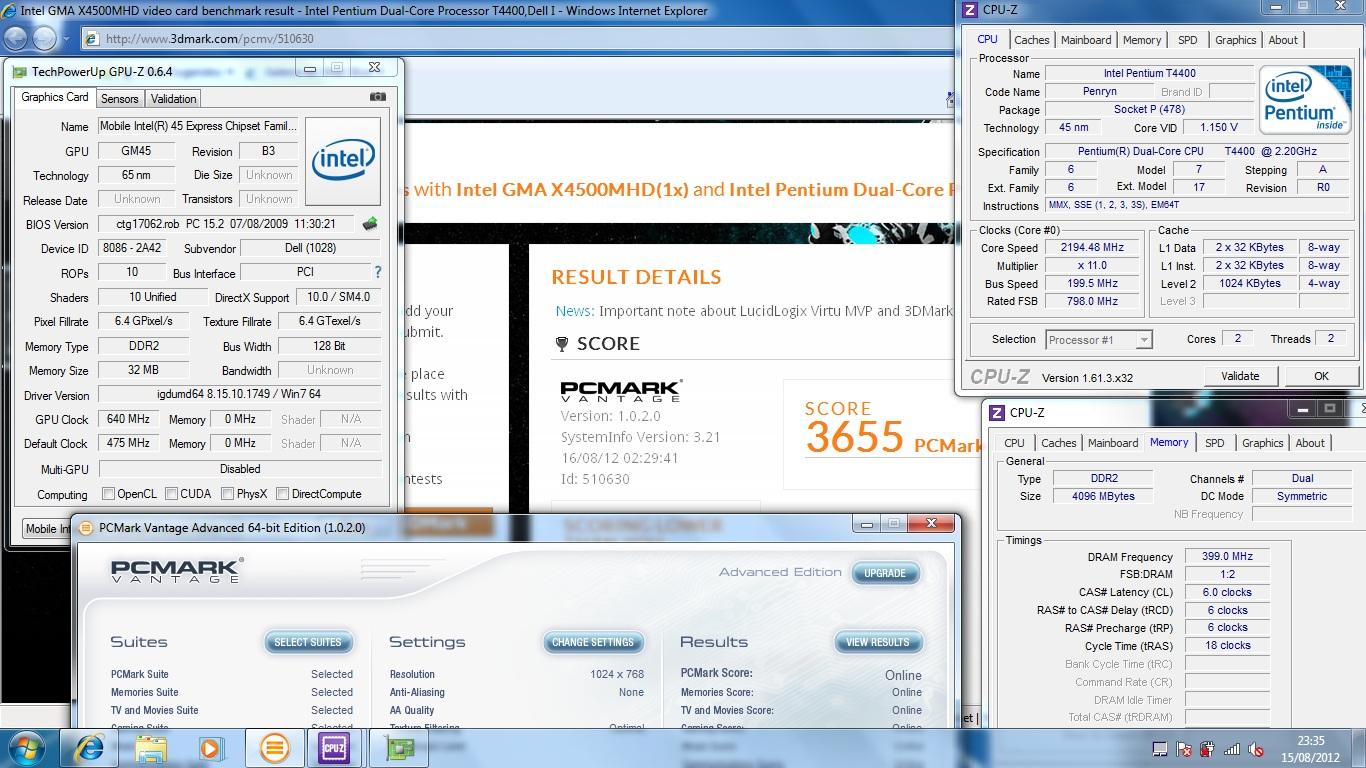Click the magnifier icon beside SCORE heading
1366x768 pixels.
click(x=561, y=344)
